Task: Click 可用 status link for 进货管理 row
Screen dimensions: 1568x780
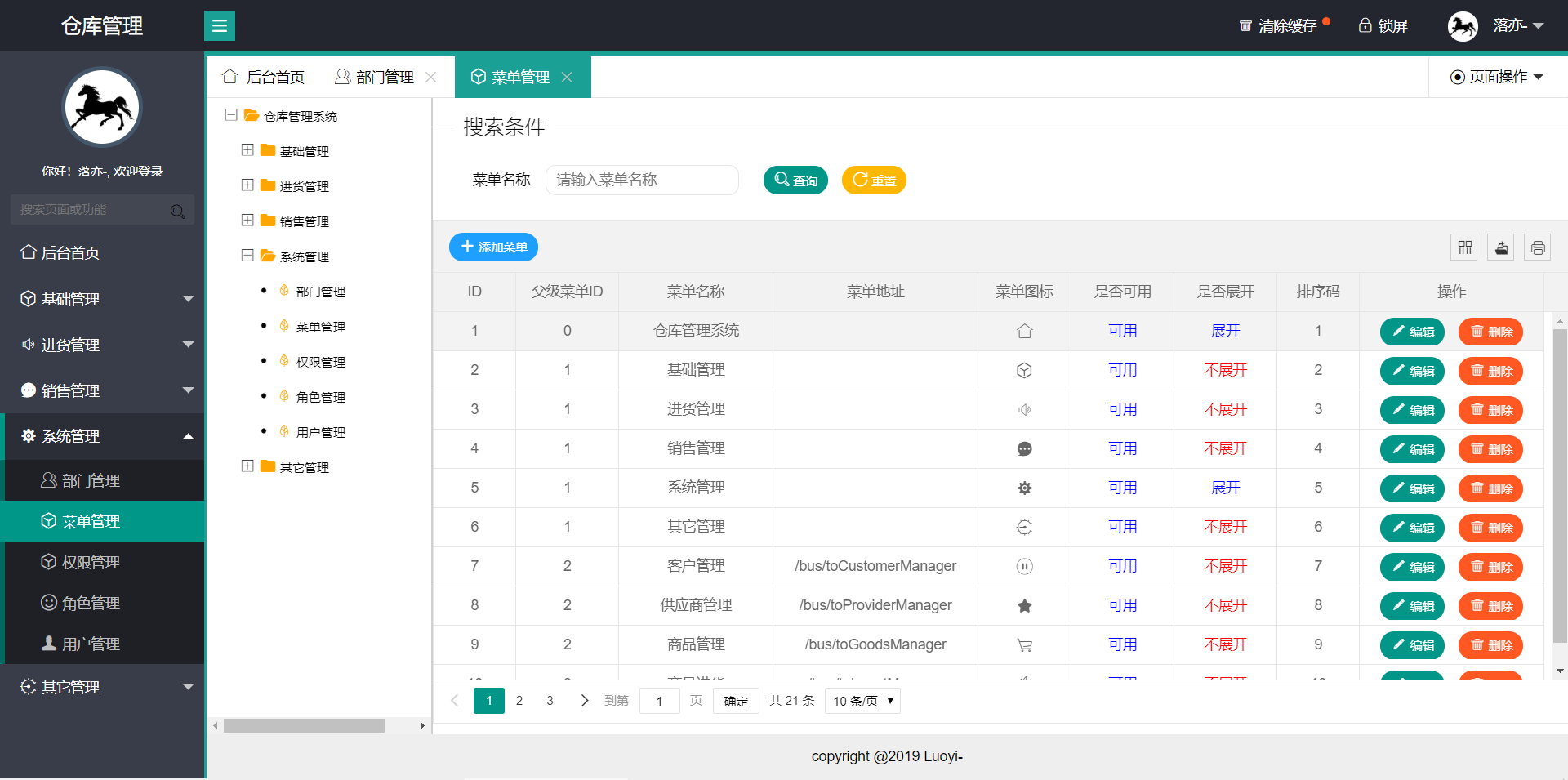Action: tap(1122, 409)
